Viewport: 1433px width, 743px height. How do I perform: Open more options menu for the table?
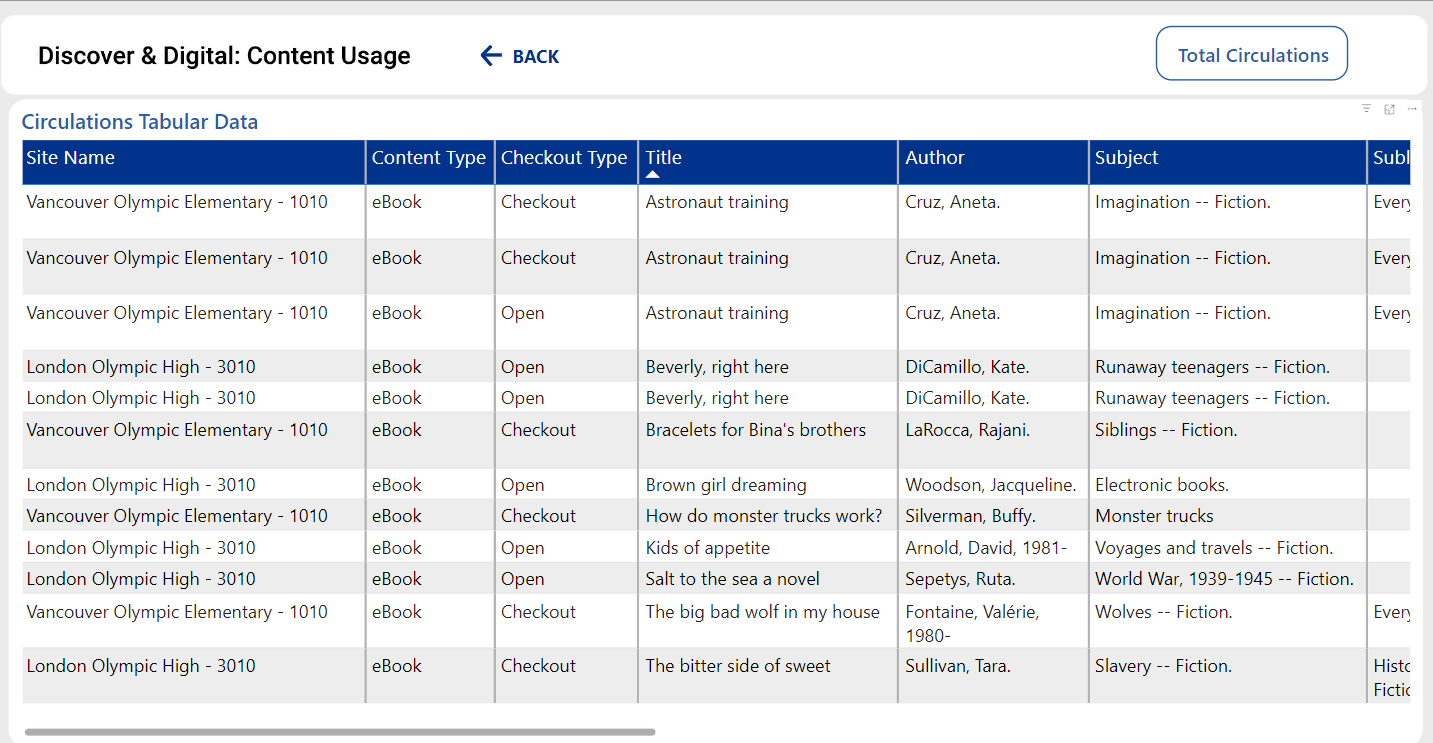click(1412, 109)
